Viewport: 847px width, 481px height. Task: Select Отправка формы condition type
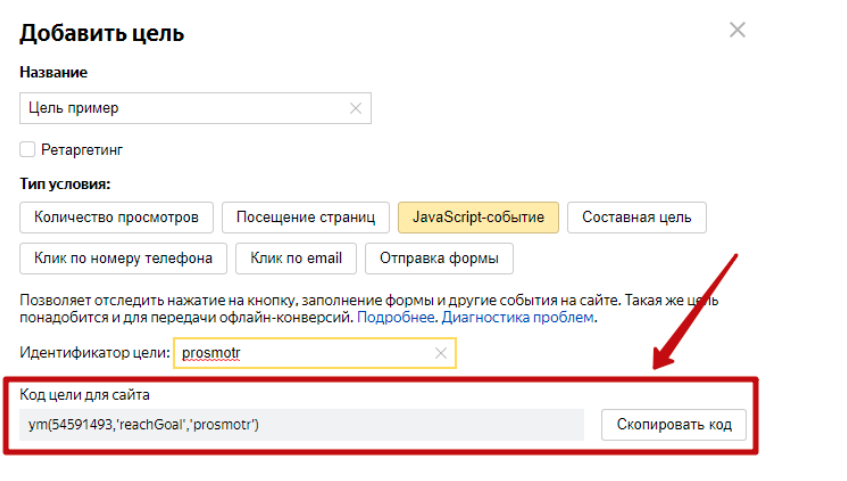439,258
